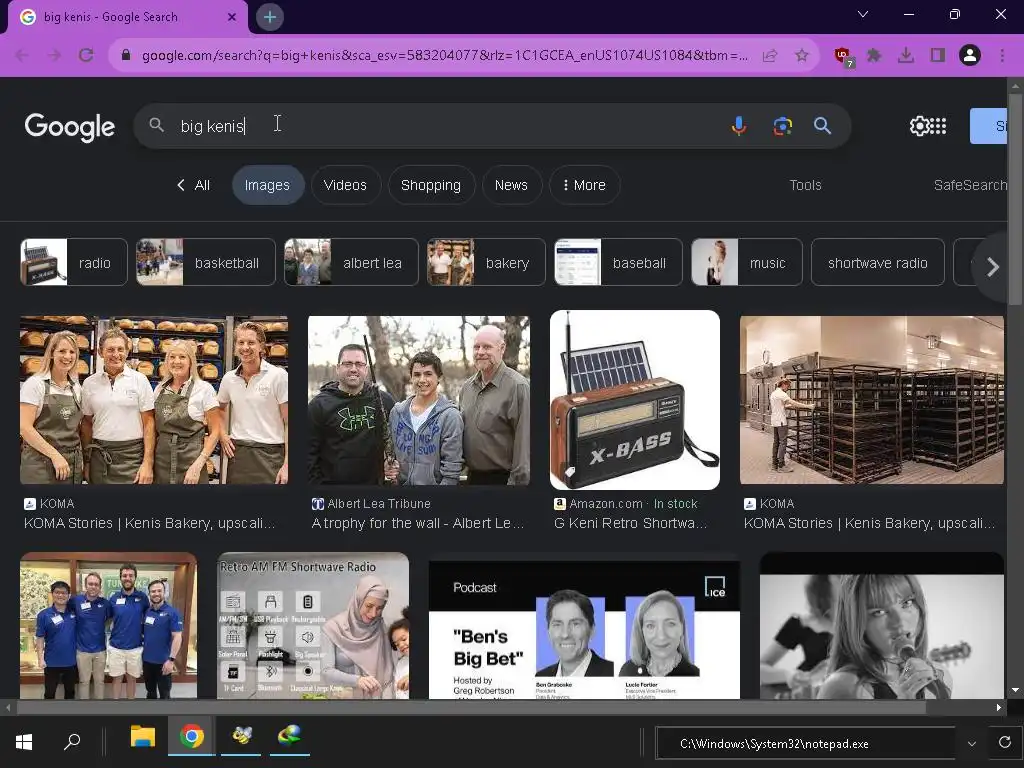The height and width of the screenshot is (768, 1024).
Task: Click the Chrome address bar URL
Action: tap(444, 55)
